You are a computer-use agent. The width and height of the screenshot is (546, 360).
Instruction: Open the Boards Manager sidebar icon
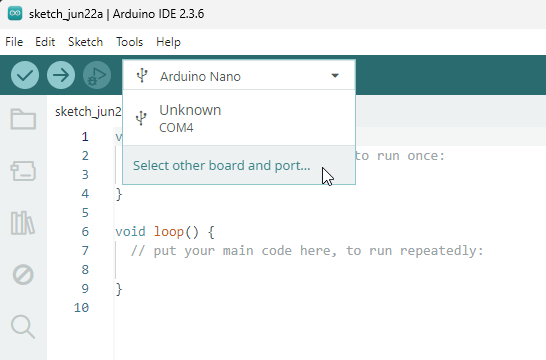coord(23,171)
